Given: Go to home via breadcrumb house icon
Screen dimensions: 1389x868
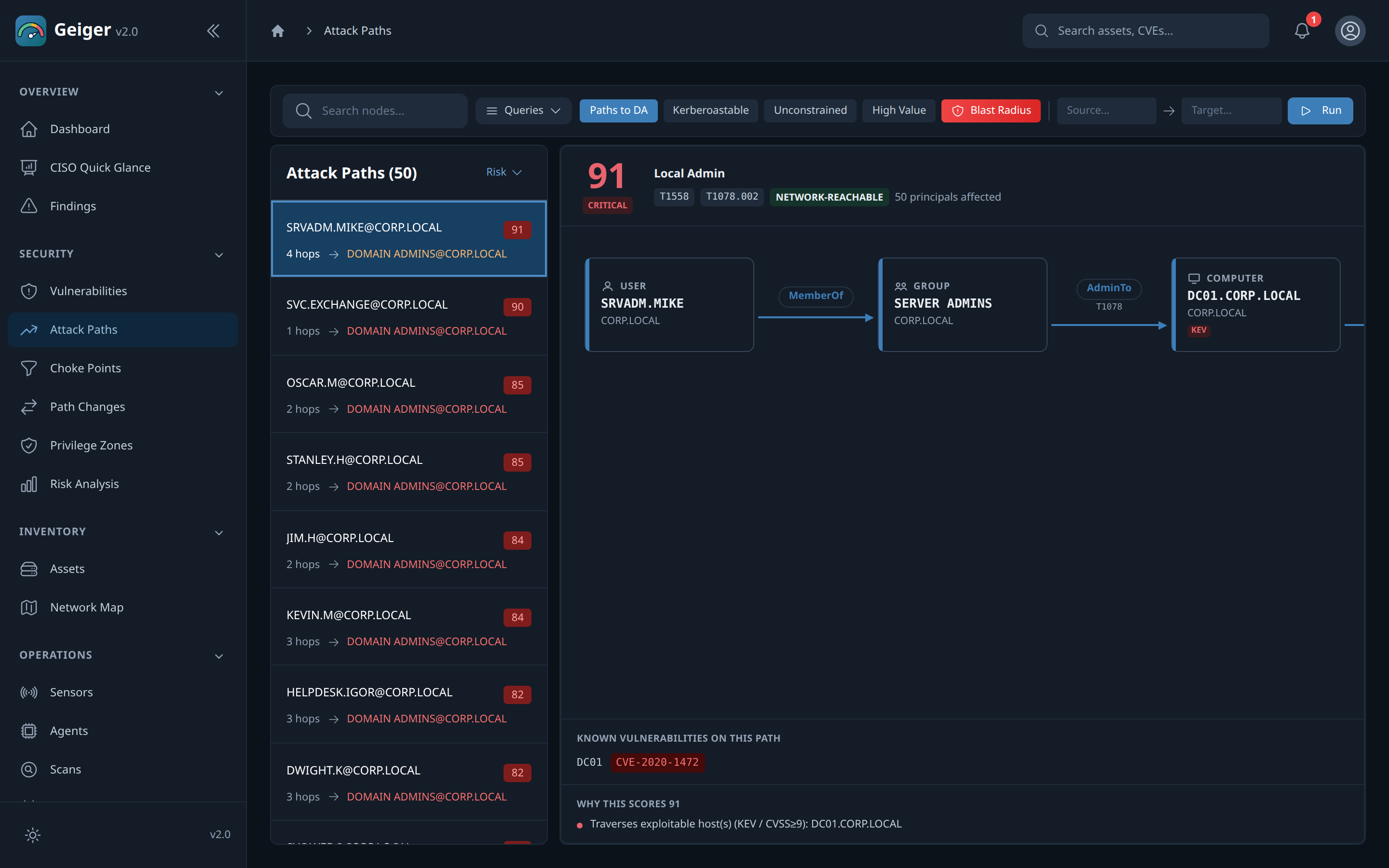Looking at the screenshot, I should pyautogui.click(x=278, y=30).
